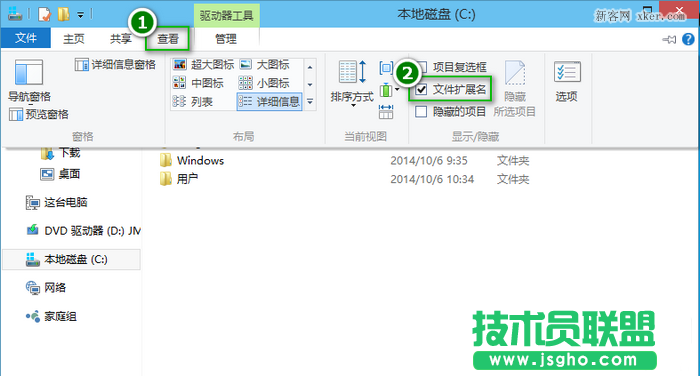This screenshot has height=376, width=700.
Task: Open the File (文件) menu tab
Action: coord(25,38)
